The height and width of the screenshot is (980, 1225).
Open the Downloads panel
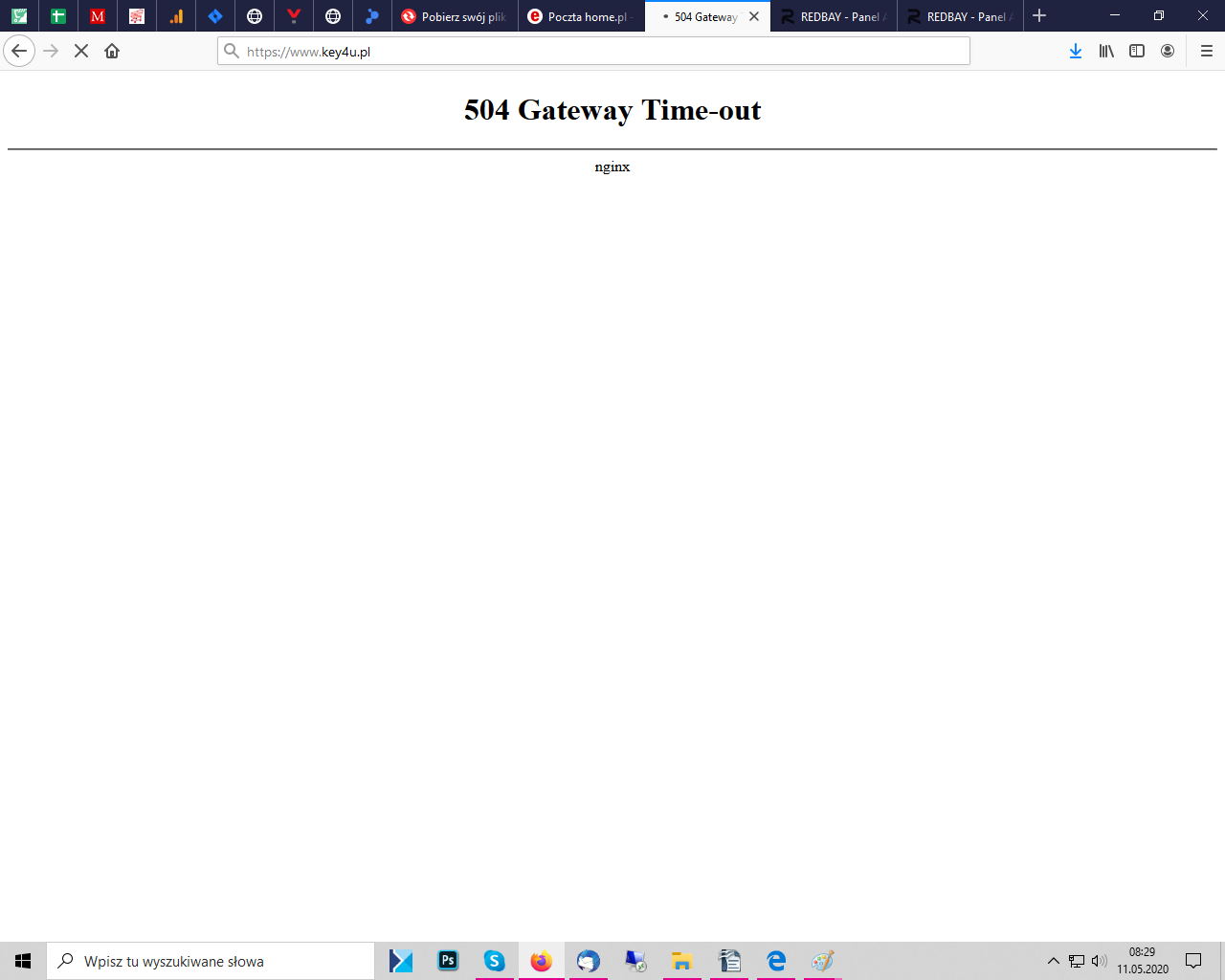pyautogui.click(x=1076, y=51)
